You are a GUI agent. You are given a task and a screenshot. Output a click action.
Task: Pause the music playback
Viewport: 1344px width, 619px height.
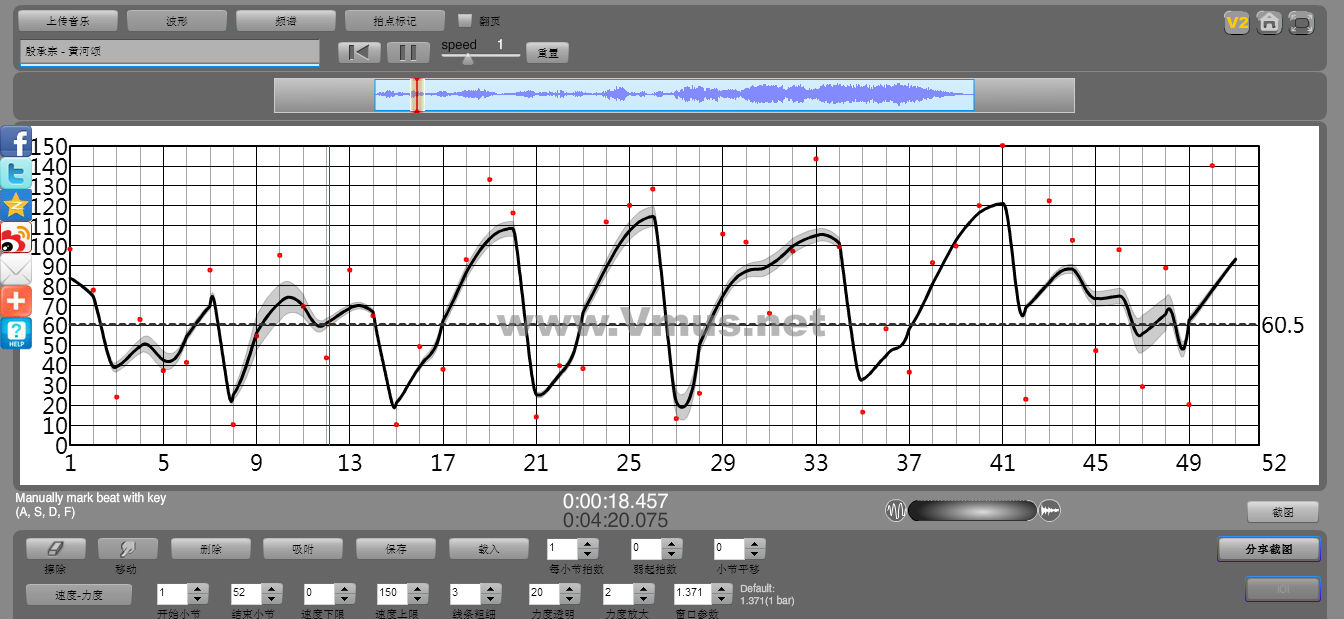[408, 52]
